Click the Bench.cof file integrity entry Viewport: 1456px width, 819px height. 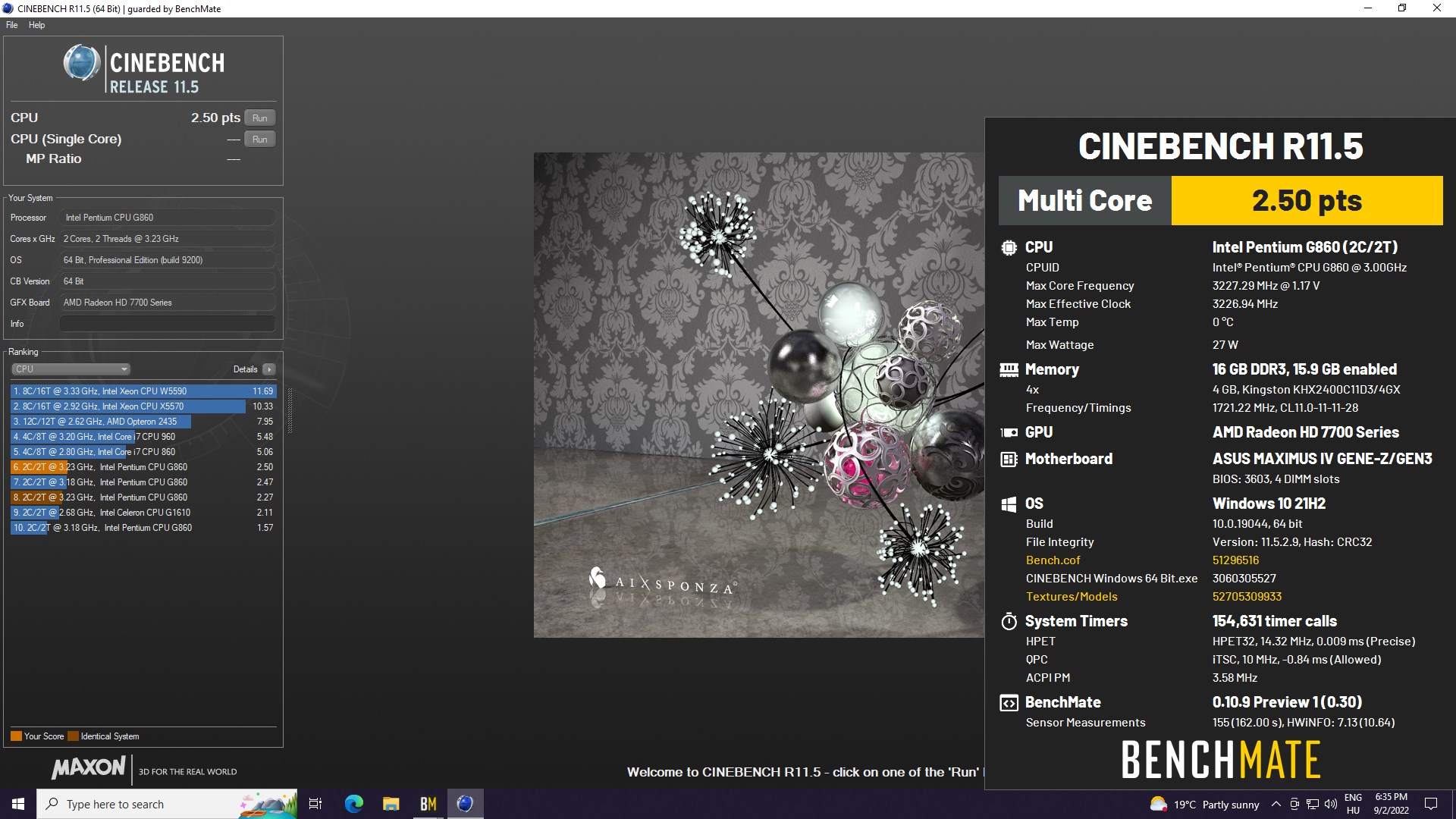1053,560
